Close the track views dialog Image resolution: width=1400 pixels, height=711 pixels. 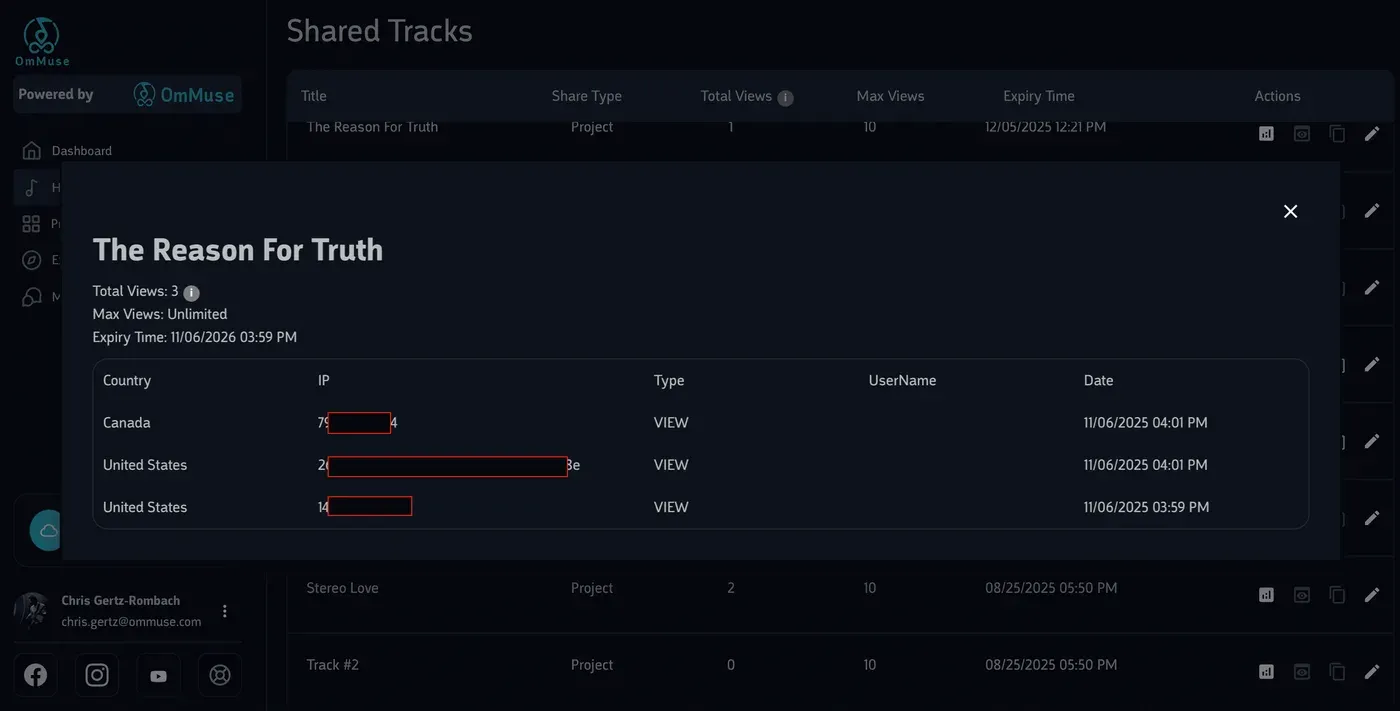(x=1290, y=211)
